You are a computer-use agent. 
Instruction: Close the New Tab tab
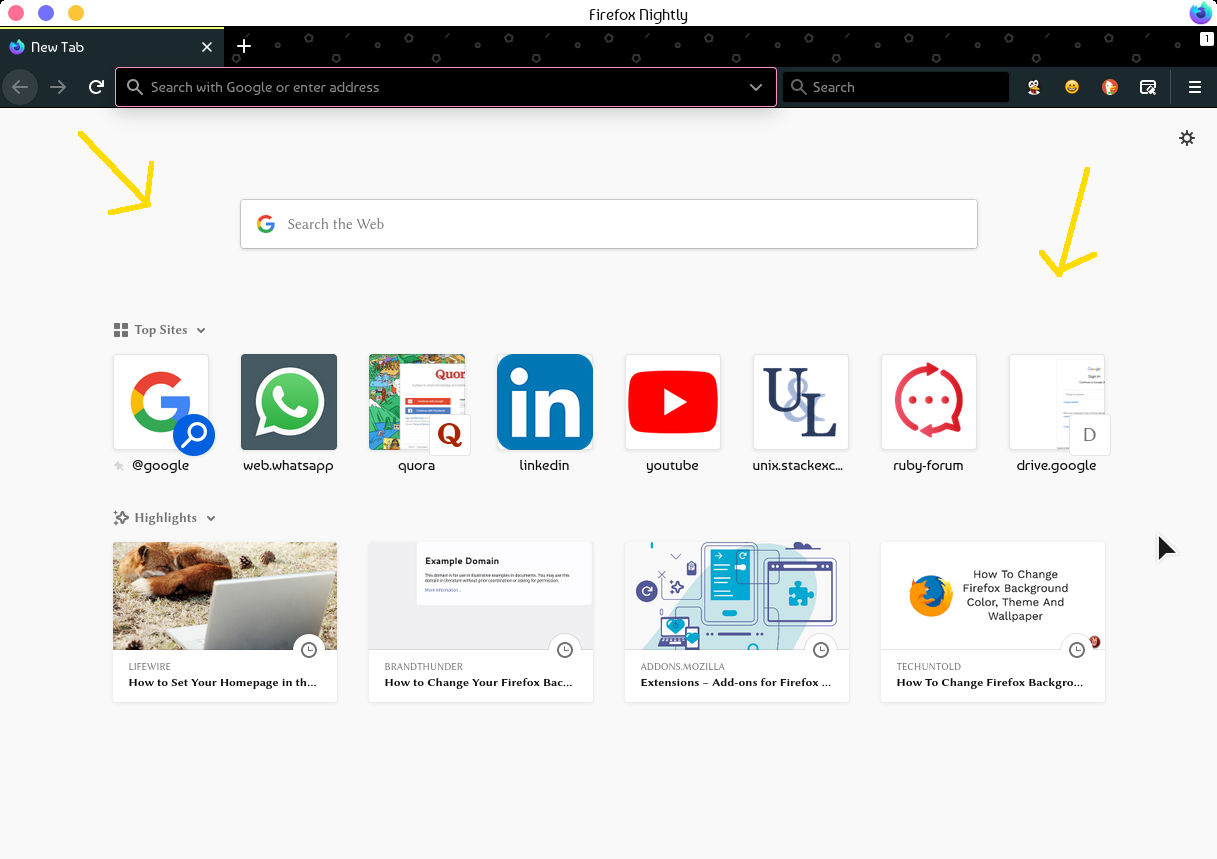pyautogui.click(x=207, y=47)
